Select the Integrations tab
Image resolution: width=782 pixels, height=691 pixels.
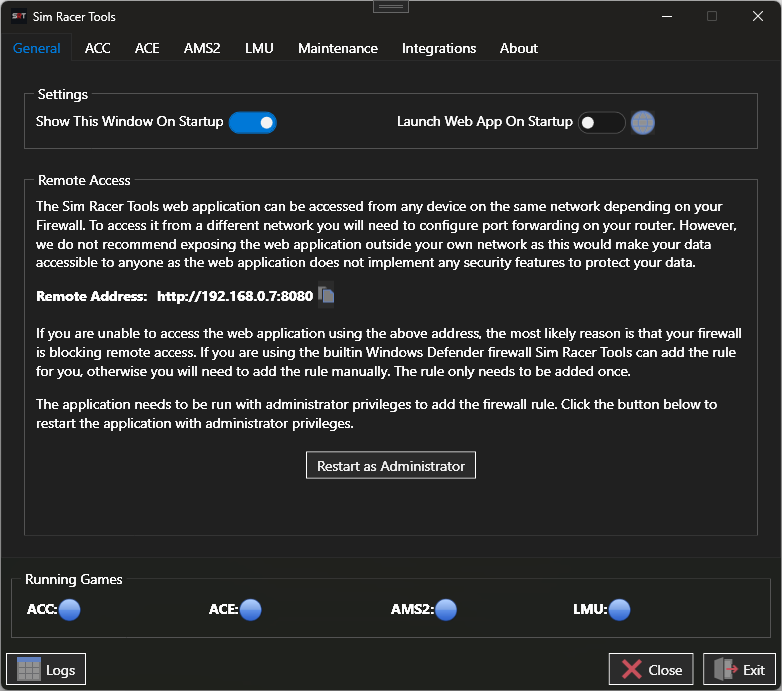click(x=439, y=48)
